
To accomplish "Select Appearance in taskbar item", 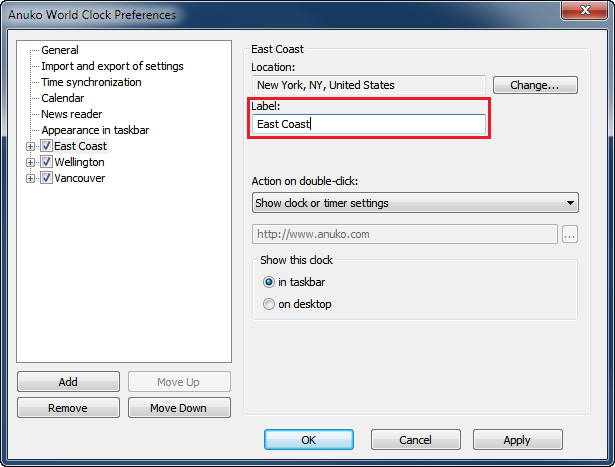I will pos(95,130).
